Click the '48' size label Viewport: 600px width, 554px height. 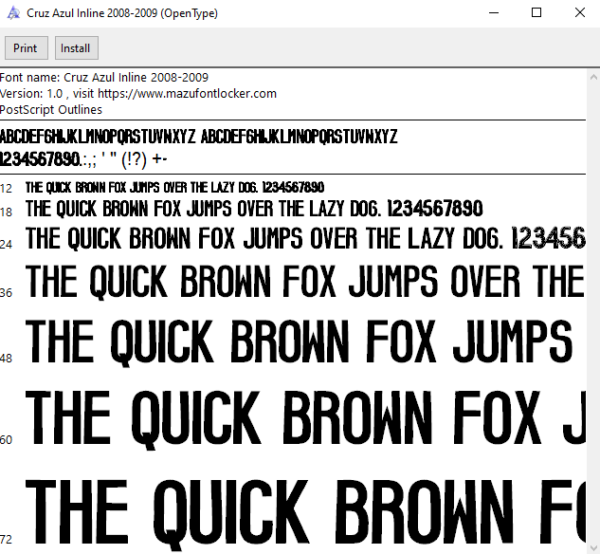[6, 358]
